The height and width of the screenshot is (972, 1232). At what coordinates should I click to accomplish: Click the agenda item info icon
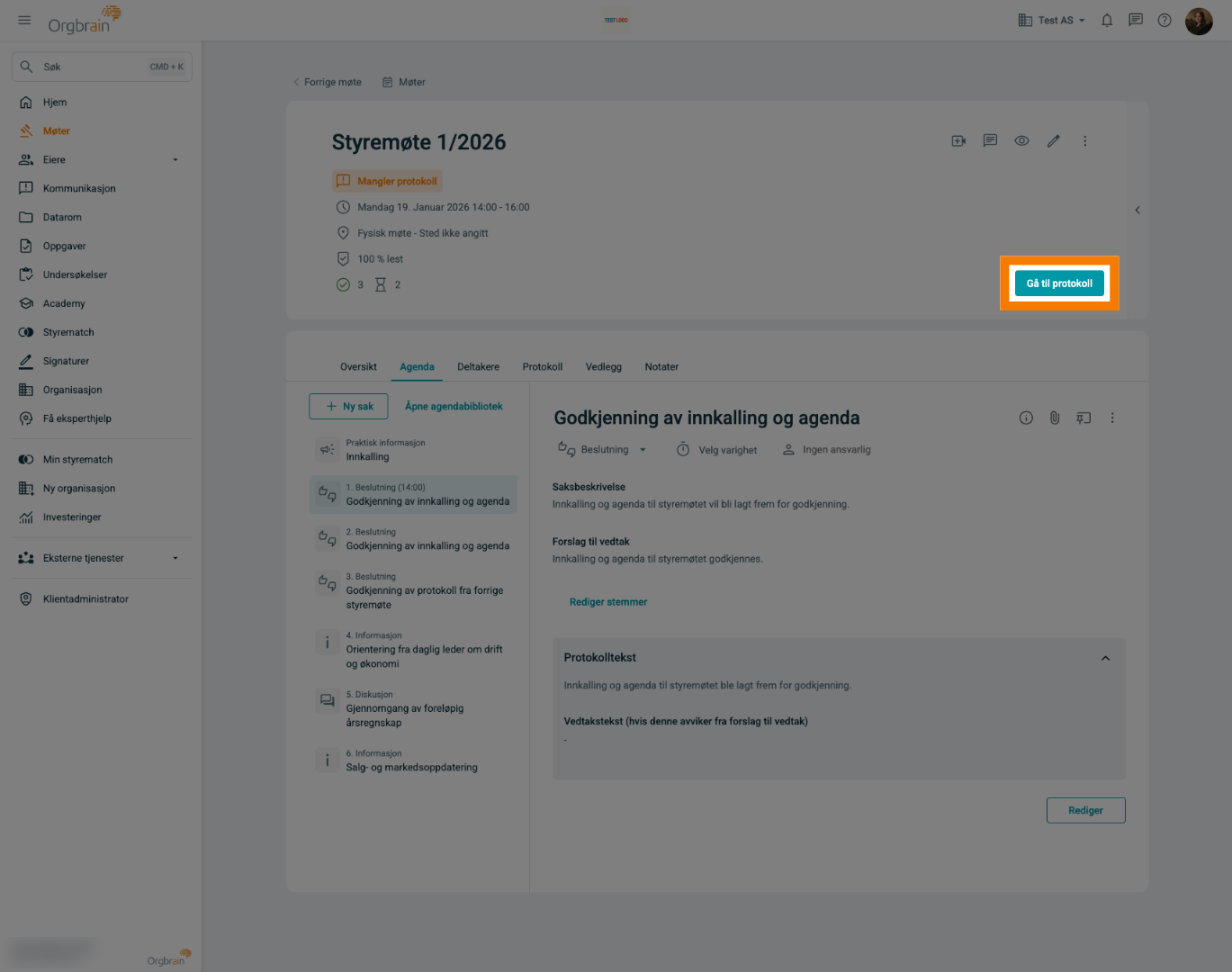click(1026, 418)
